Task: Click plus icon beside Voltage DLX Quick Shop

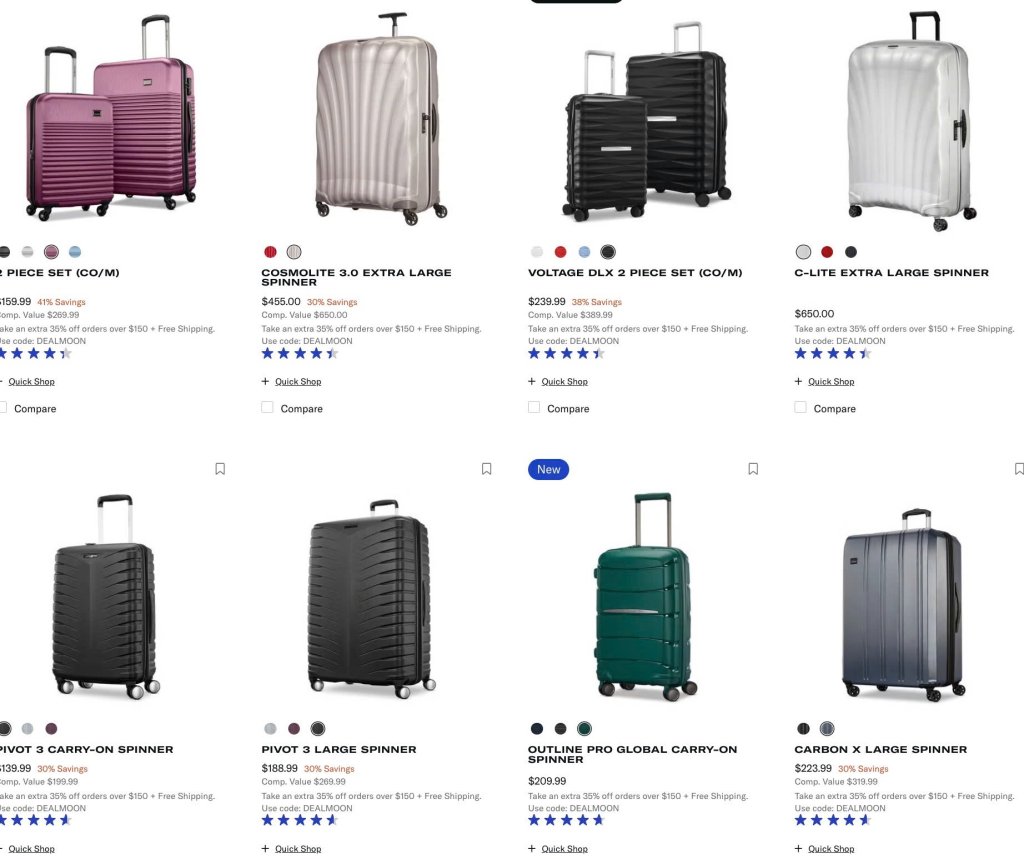Action: click(x=532, y=381)
